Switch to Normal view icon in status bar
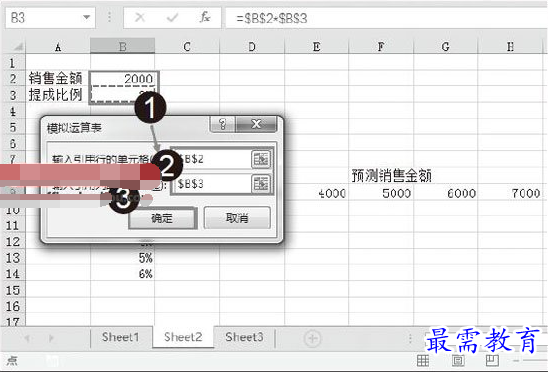 click(x=423, y=360)
